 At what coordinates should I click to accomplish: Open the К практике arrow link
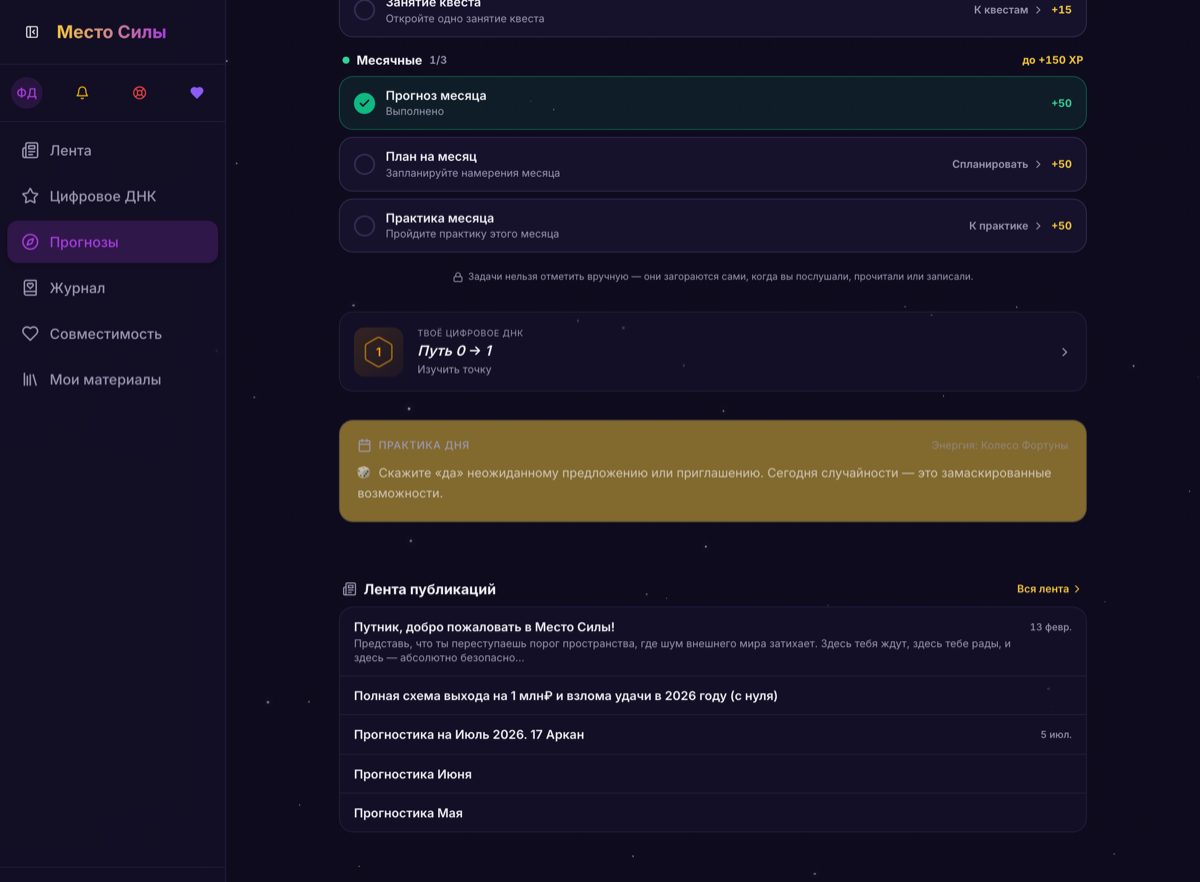point(1005,226)
